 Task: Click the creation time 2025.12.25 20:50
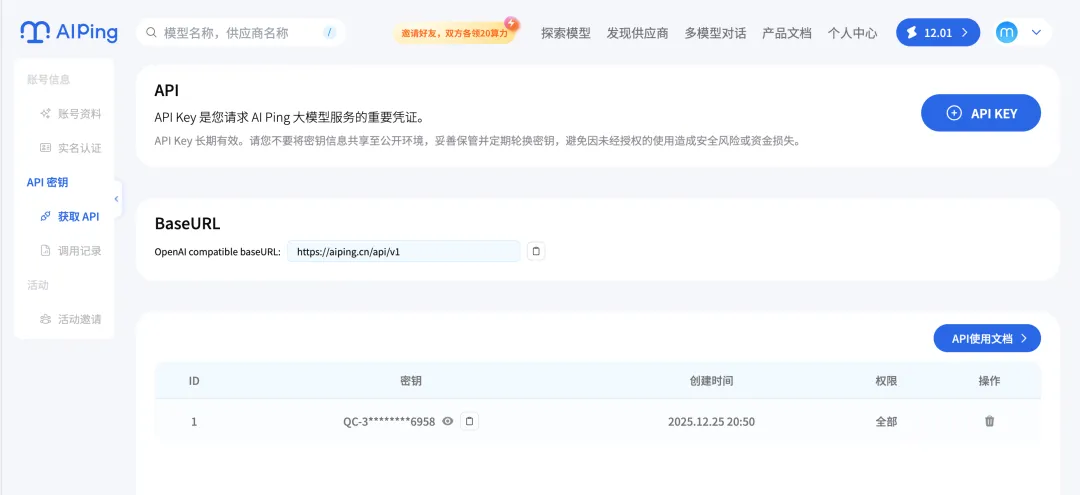pyautogui.click(x=712, y=422)
